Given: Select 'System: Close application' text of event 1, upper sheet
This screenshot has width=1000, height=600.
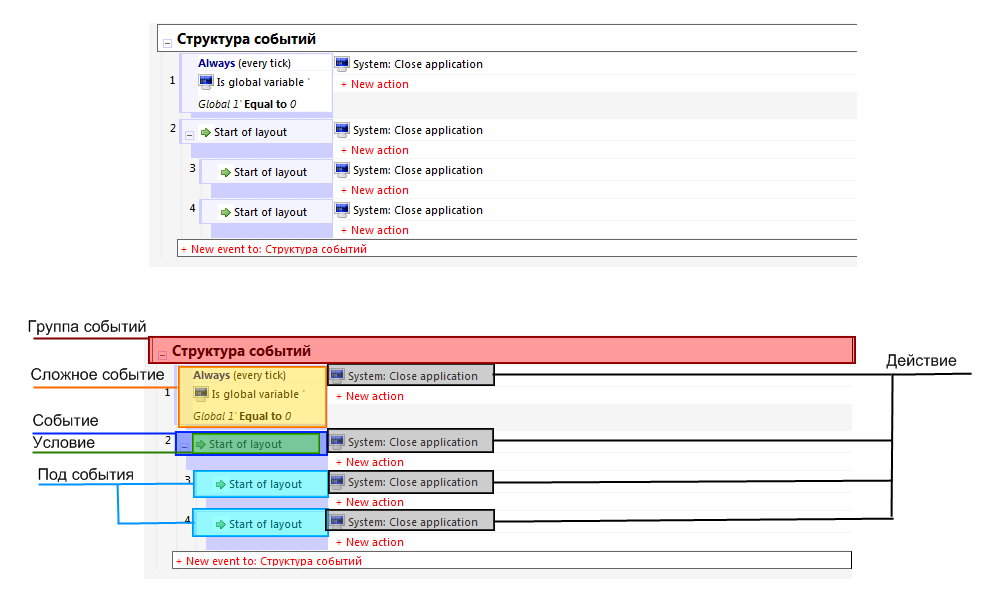Looking at the screenshot, I should (x=418, y=64).
